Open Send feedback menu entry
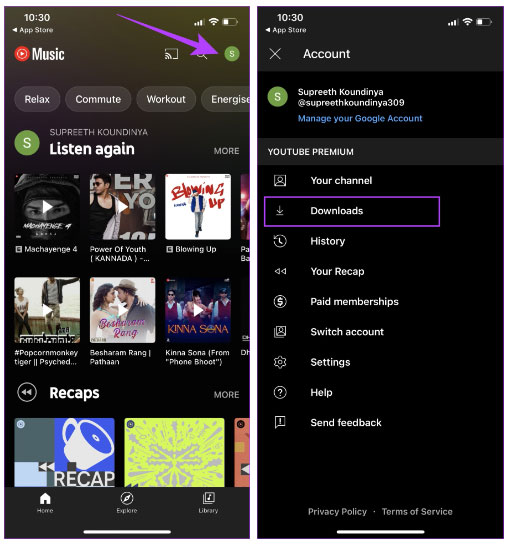This screenshot has width=510, height=548. 380,423
